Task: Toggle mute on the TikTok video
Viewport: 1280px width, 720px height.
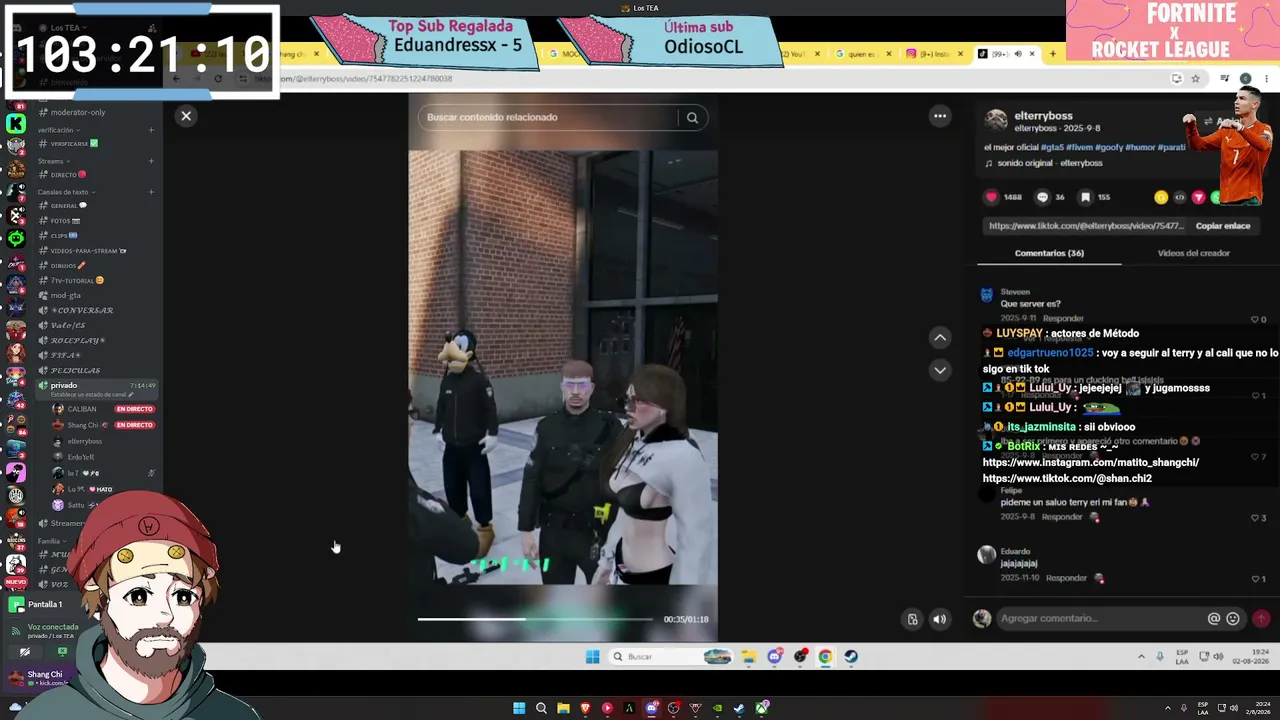Action: pyautogui.click(x=939, y=619)
